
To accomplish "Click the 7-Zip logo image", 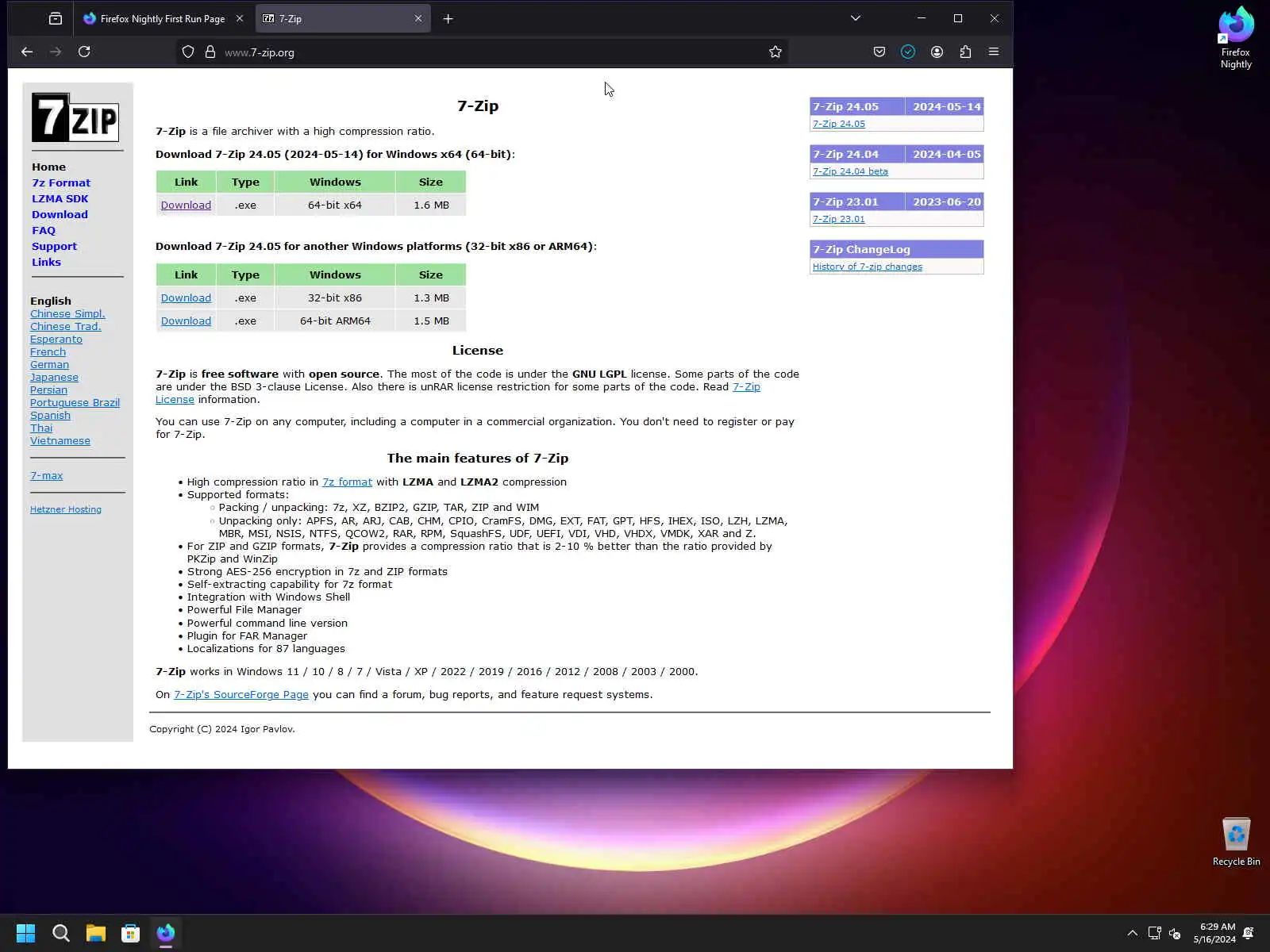I will pos(75,117).
